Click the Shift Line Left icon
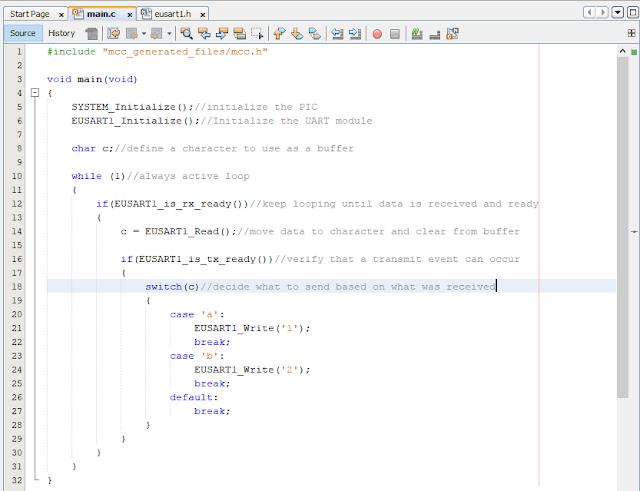 [337, 33]
